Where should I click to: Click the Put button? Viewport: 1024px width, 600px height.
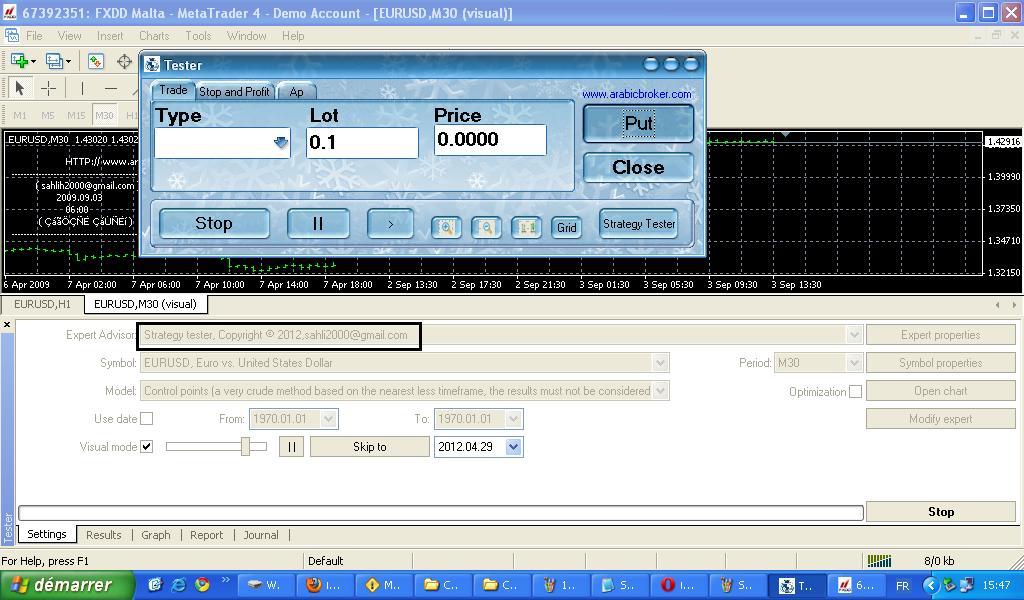point(638,123)
